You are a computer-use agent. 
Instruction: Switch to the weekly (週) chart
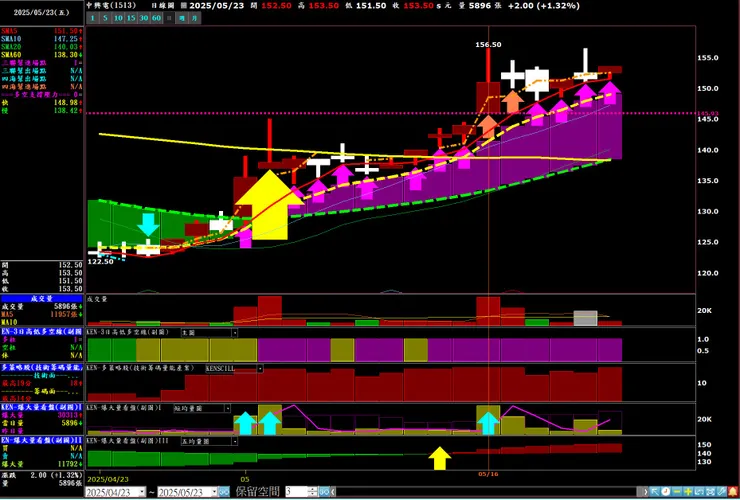click(182, 18)
